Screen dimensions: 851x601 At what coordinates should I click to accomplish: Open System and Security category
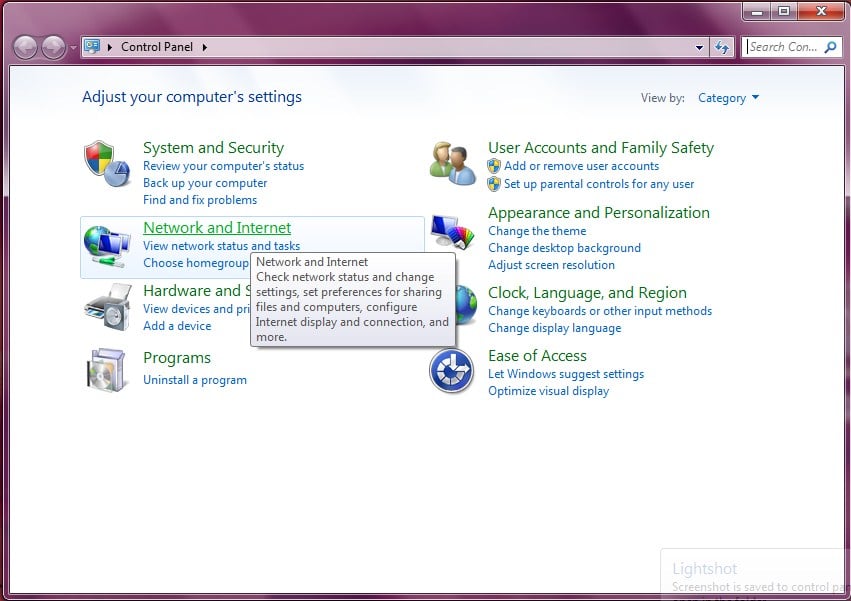point(213,148)
